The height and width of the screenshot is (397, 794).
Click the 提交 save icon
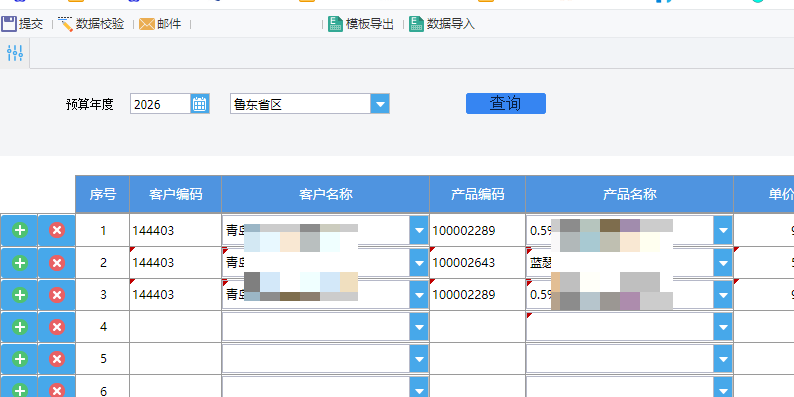9,24
